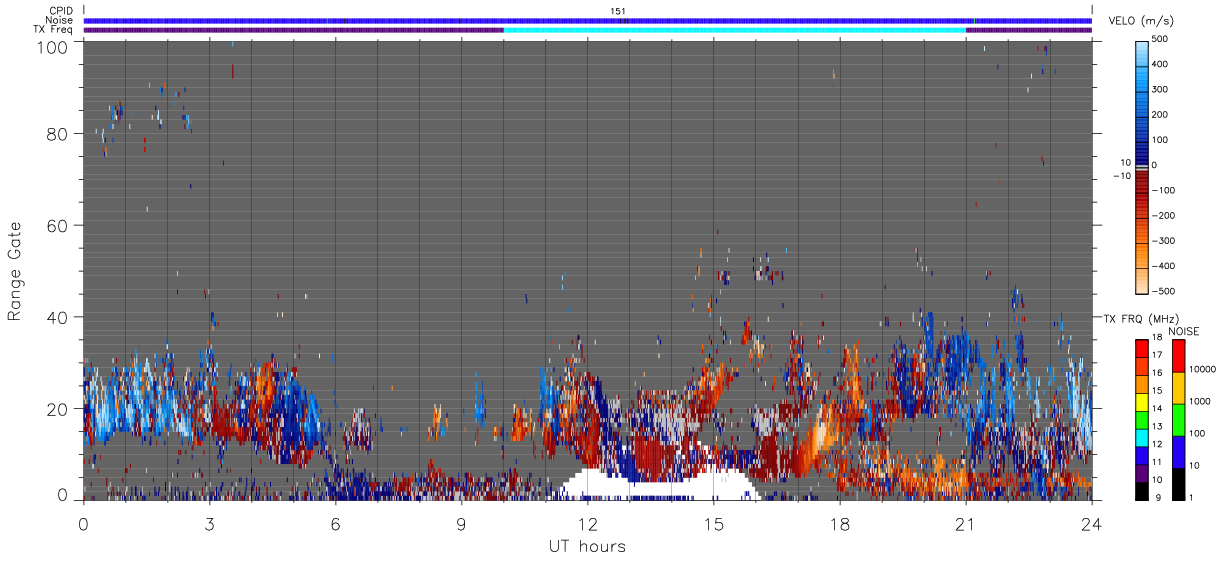The height and width of the screenshot is (567, 1228).
Task: Click the 9 tick label on UT hours axis
Action: pos(461,523)
